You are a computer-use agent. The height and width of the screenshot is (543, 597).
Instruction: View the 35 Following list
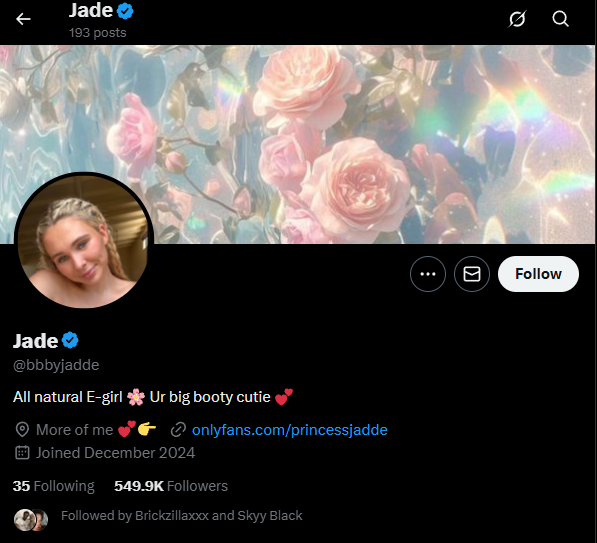pyautogui.click(x=53, y=486)
